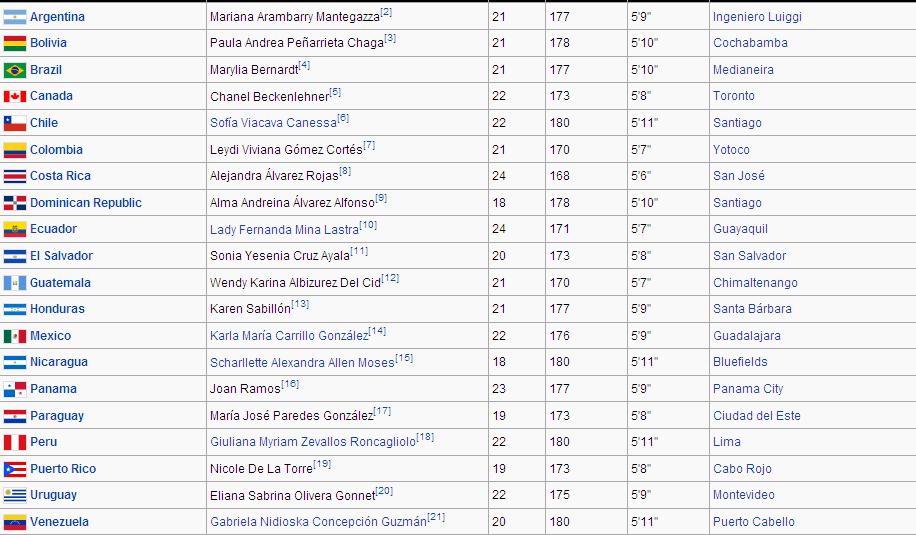The width and height of the screenshot is (916, 535).
Task: Open Karla María Carrillo González link
Action: [x=289, y=336]
